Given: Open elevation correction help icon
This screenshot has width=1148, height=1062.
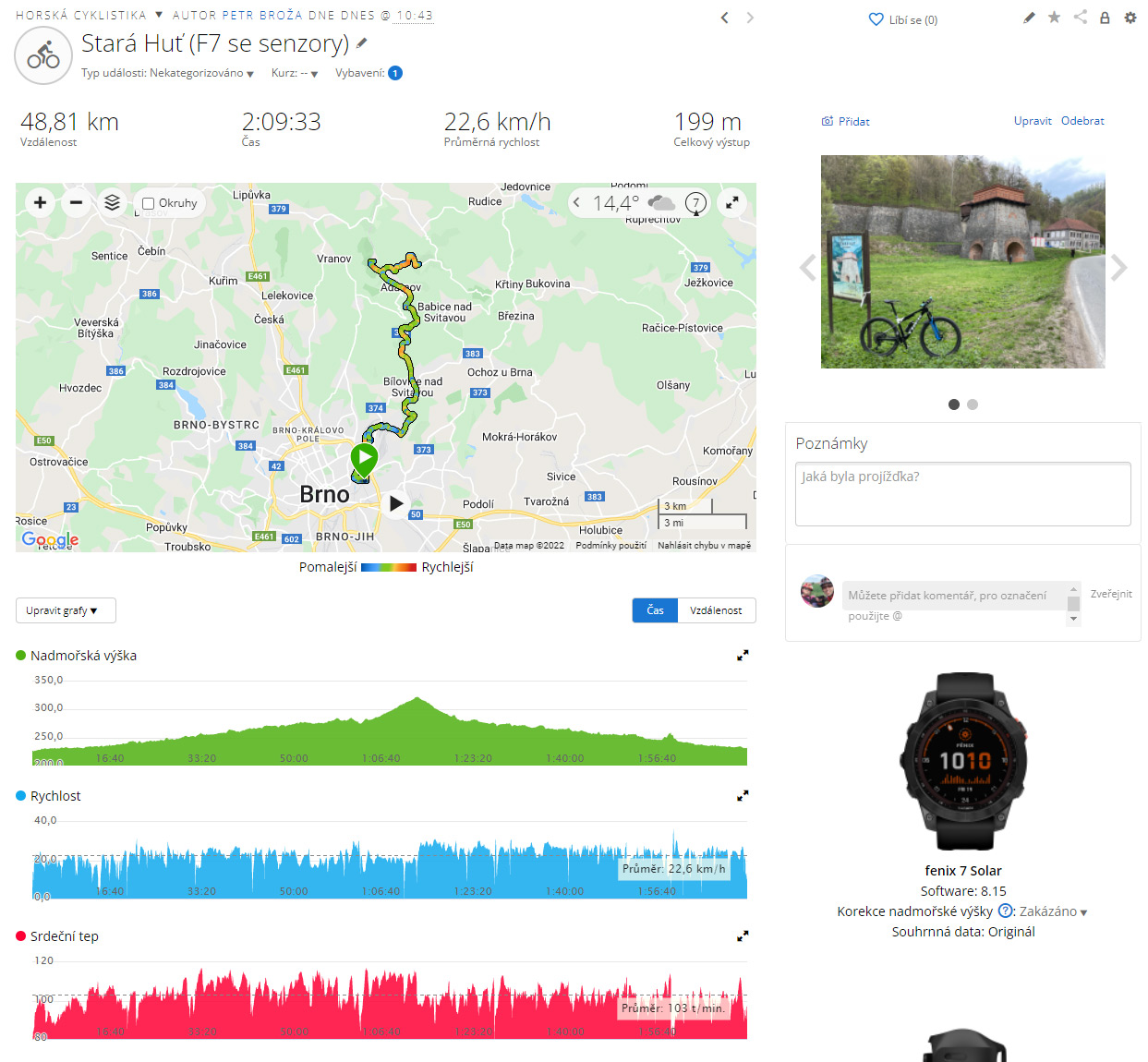Looking at the screenshot, I should [x=1006, y=911].
